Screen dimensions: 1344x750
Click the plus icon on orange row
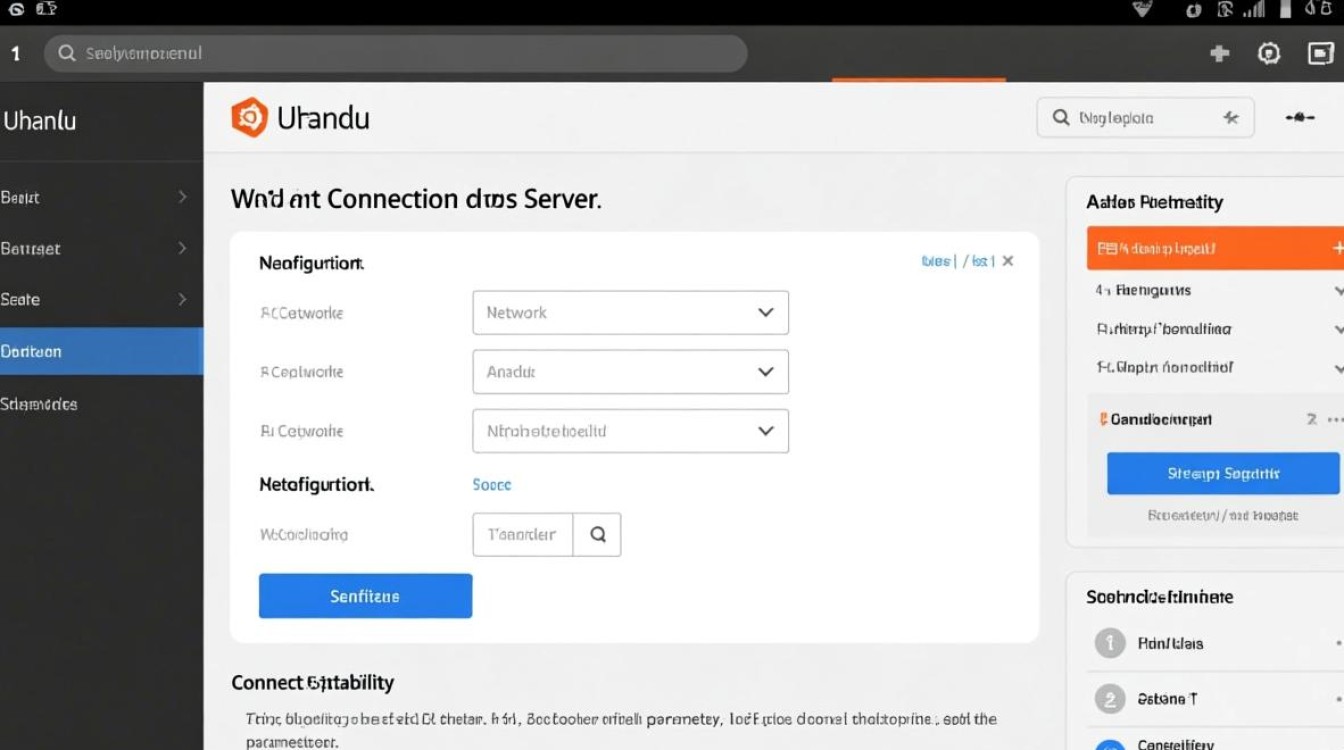tap(1338, 248)
